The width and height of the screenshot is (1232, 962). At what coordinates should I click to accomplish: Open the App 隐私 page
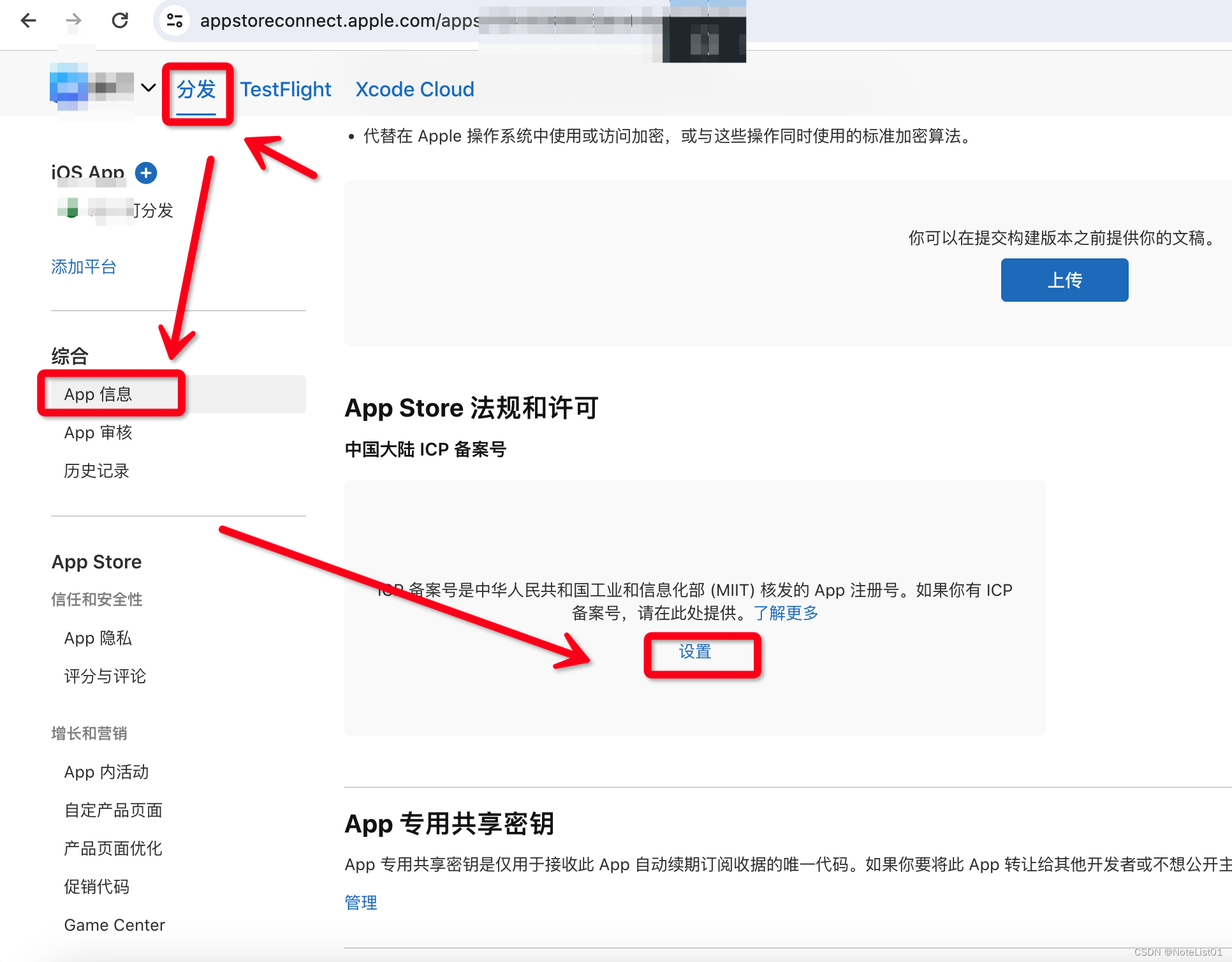(98, 638)
